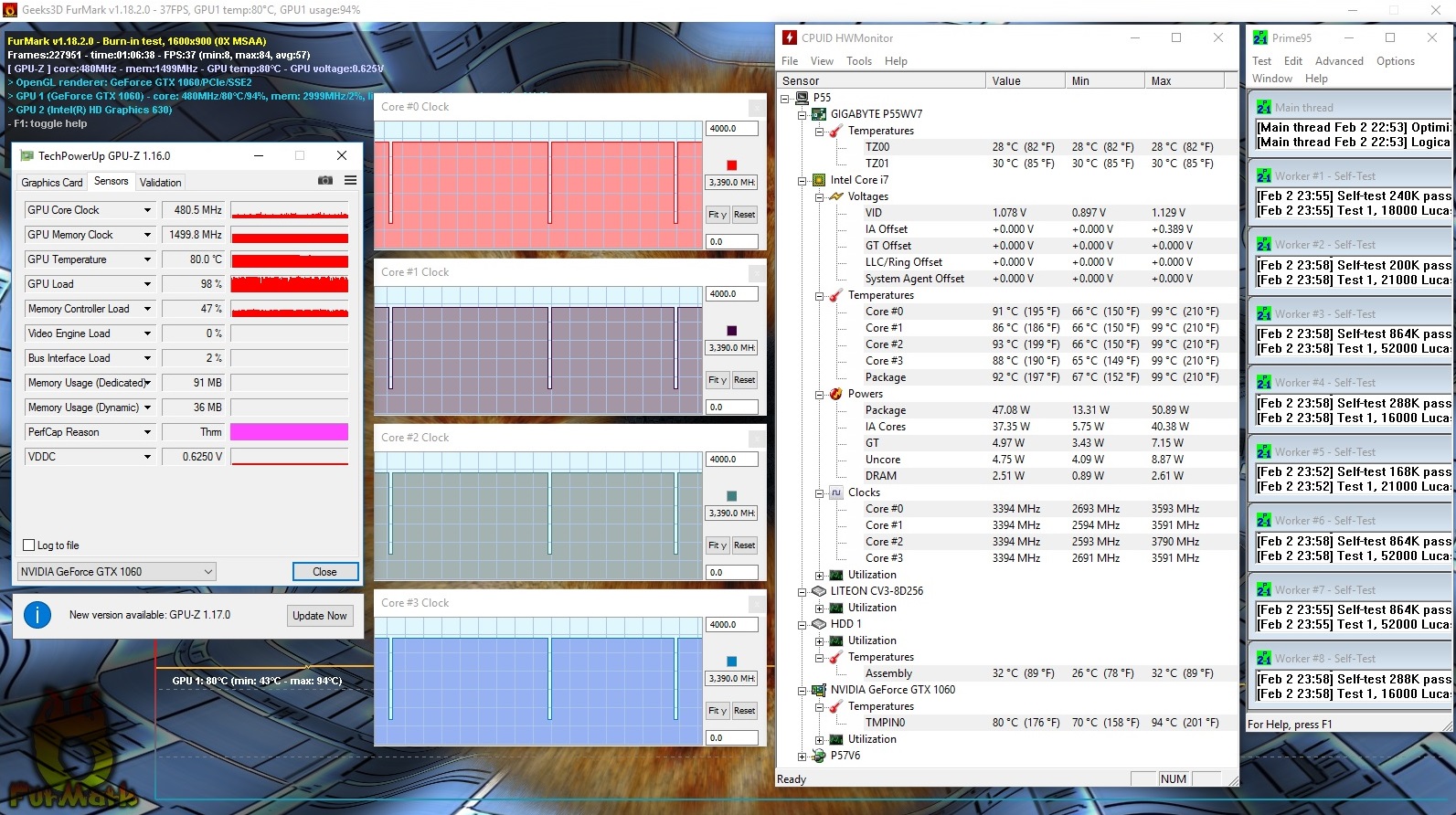This screenshot has height=815, width=1456.
Task: Click the NVIDIA GeForce GTX 1060 card icon
Action: [819, 690]
